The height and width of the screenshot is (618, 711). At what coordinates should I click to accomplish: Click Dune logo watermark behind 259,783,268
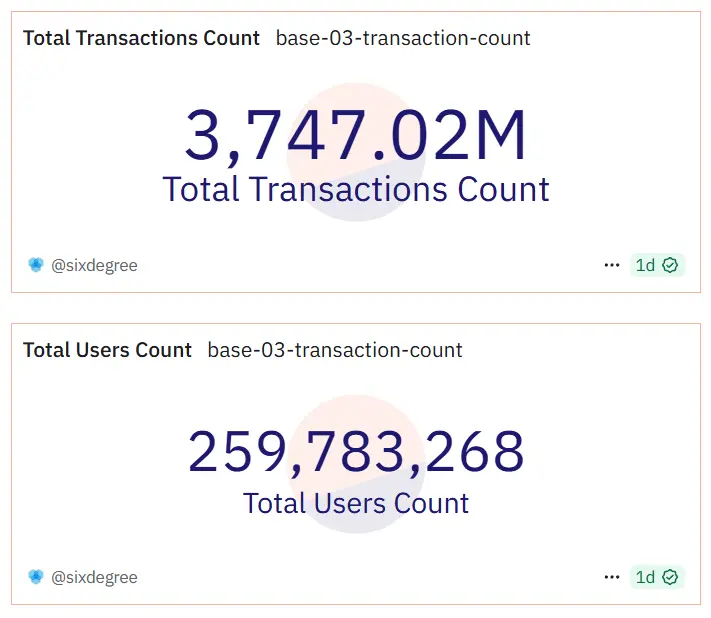[x=356, y=464]
